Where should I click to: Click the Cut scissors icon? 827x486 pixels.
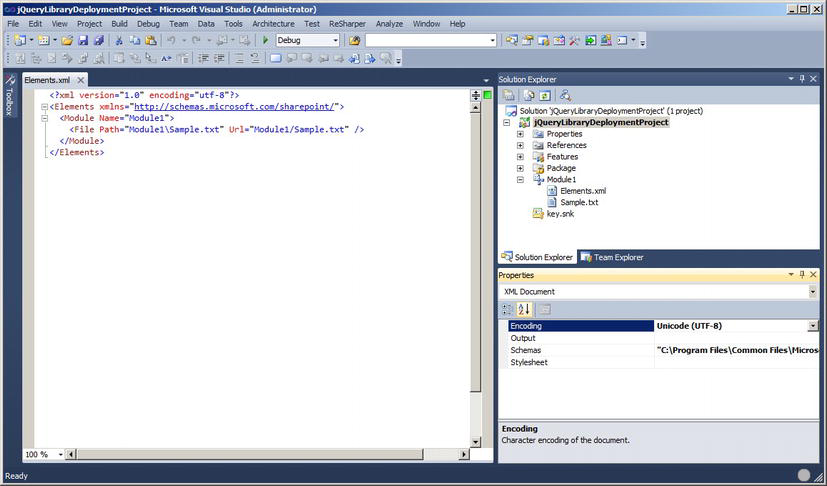click(119, 40)
